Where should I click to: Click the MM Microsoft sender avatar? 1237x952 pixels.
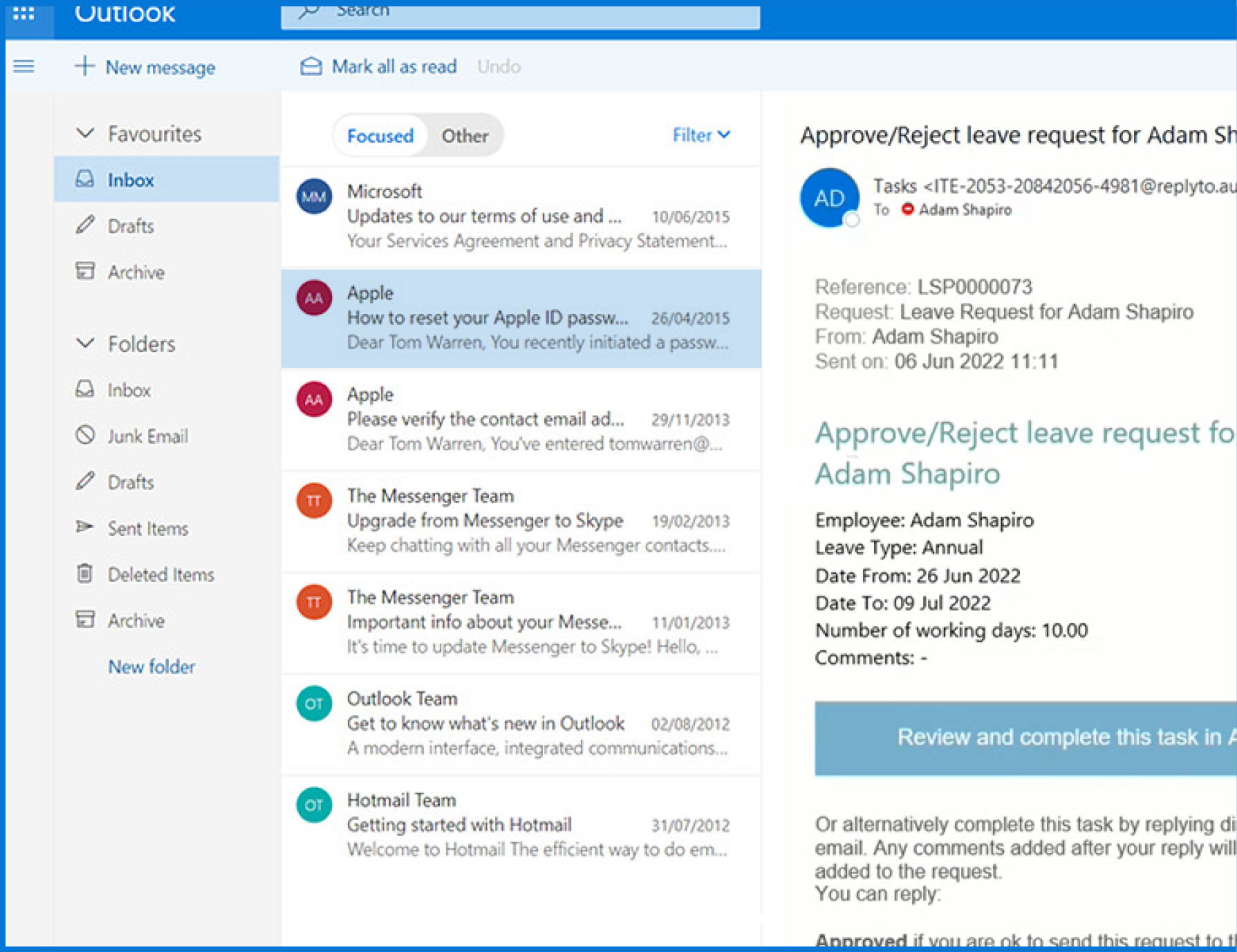click(x=314, y=197)
